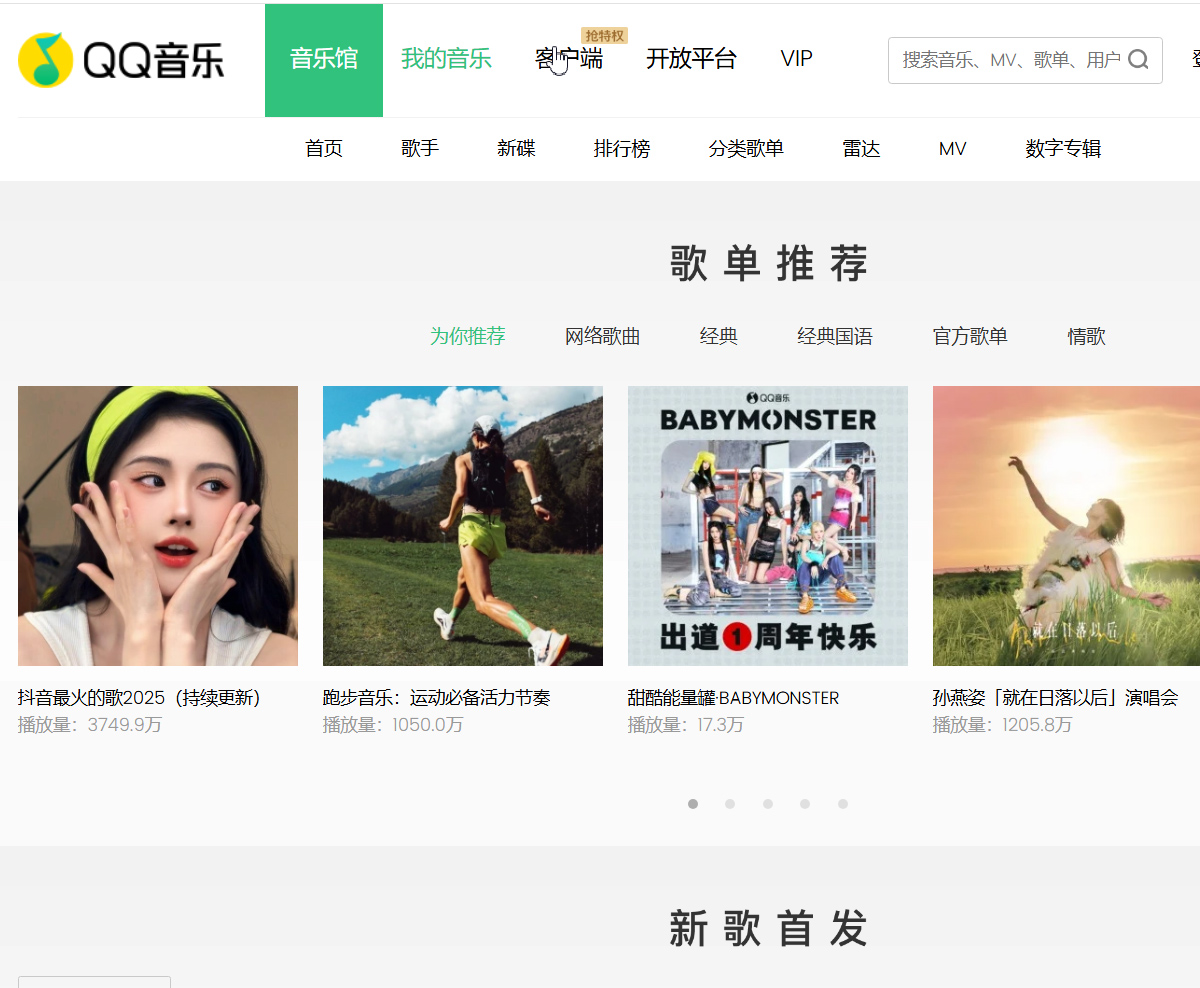Click the QQ音乐 logo icon
The width and height of the screenshot is (1200, 988).
coord(46,60)
